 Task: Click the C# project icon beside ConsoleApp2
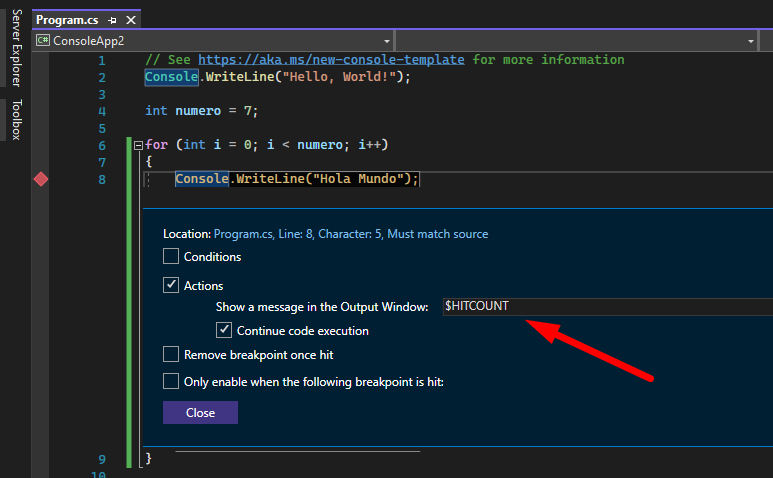tap(42, 41)
